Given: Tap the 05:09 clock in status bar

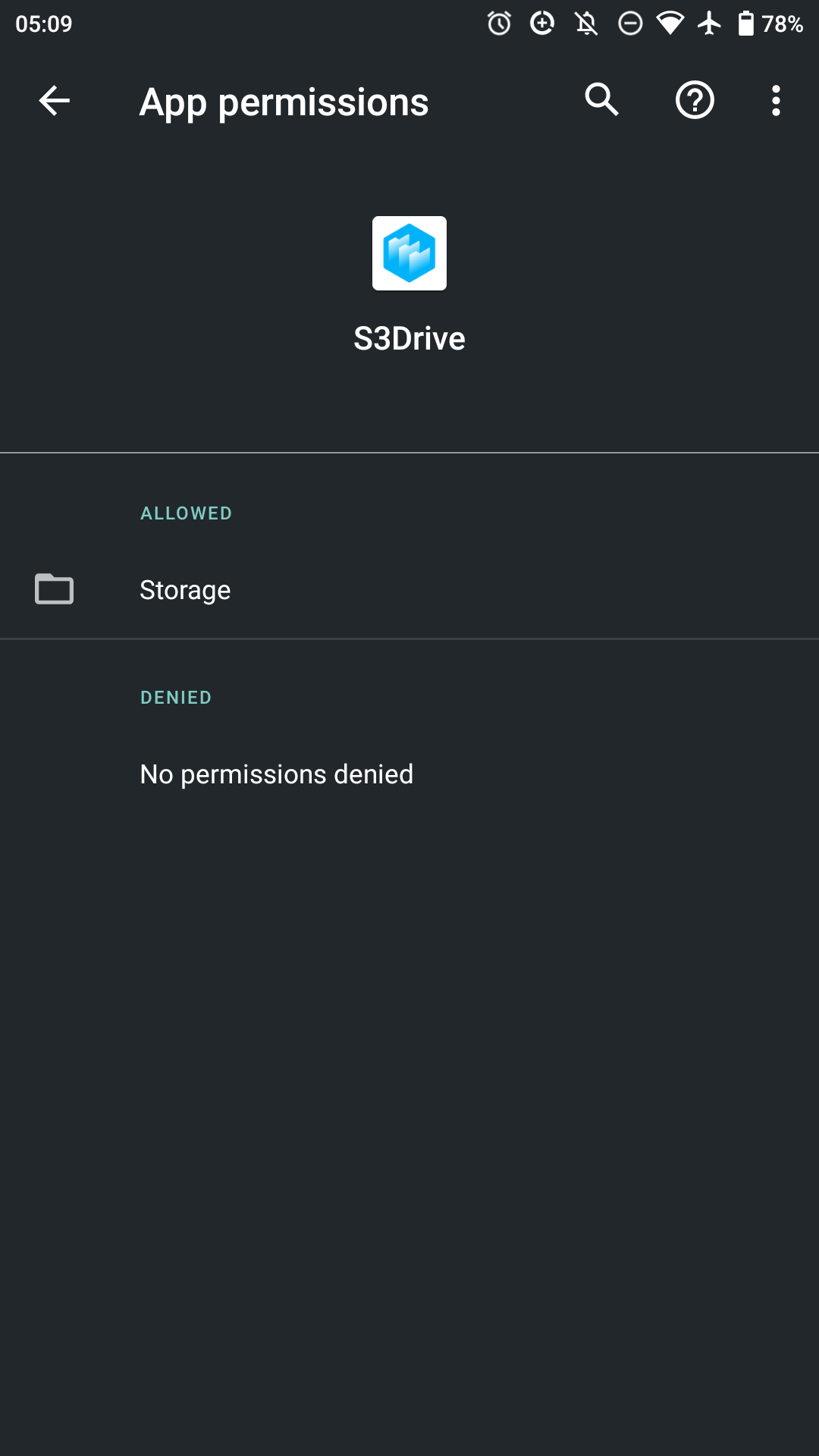Looking at the screenshot, I should [44, 24].
